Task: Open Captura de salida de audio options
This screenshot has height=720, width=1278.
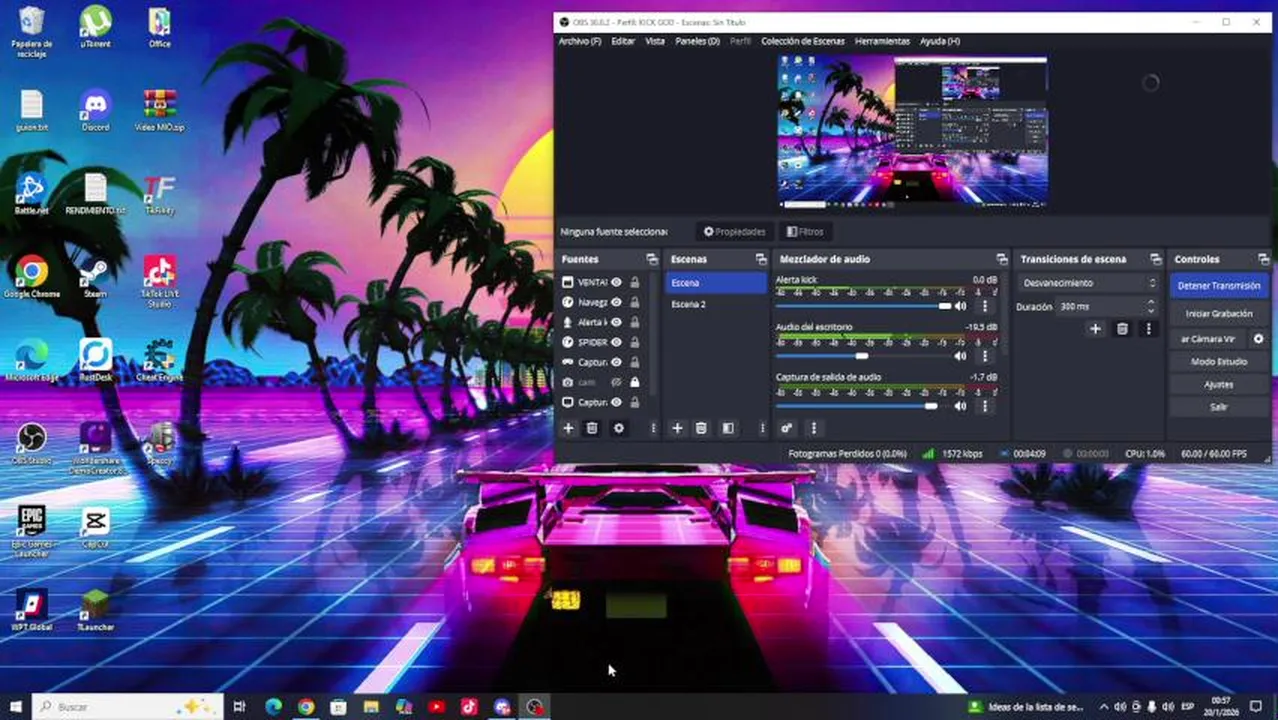Action: (x=985, y=406)
